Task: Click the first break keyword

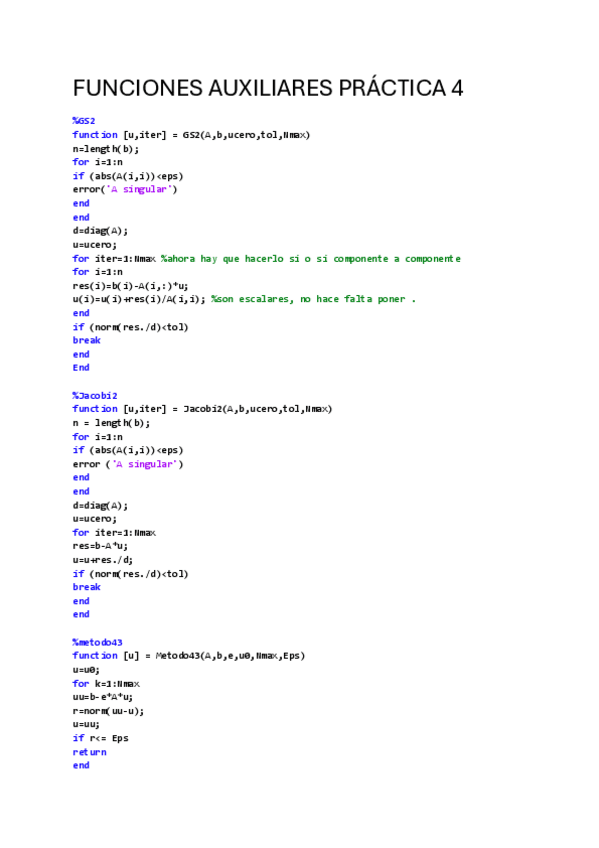Action: click(x=86, y=340)
